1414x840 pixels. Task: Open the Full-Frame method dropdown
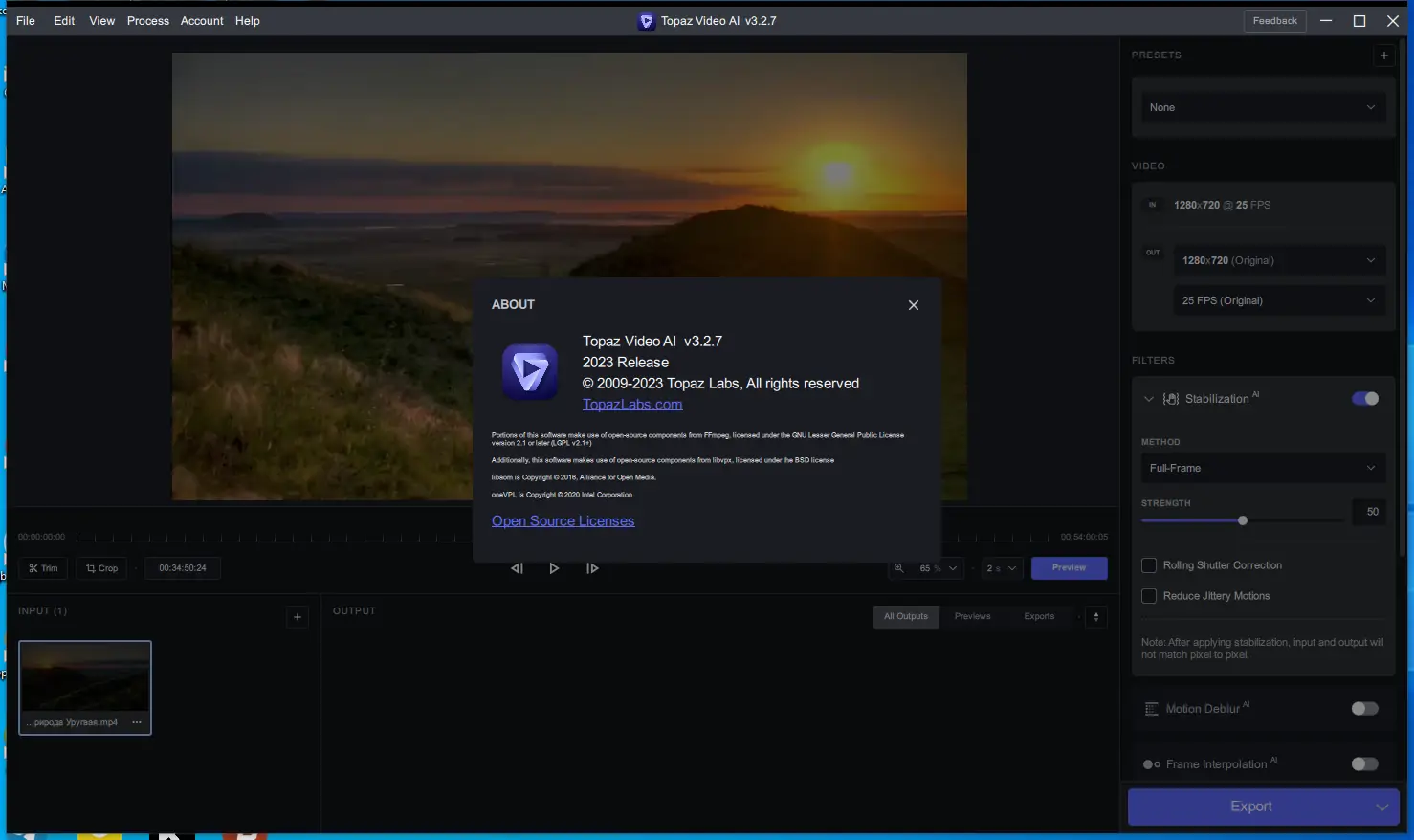[1263, 468]
